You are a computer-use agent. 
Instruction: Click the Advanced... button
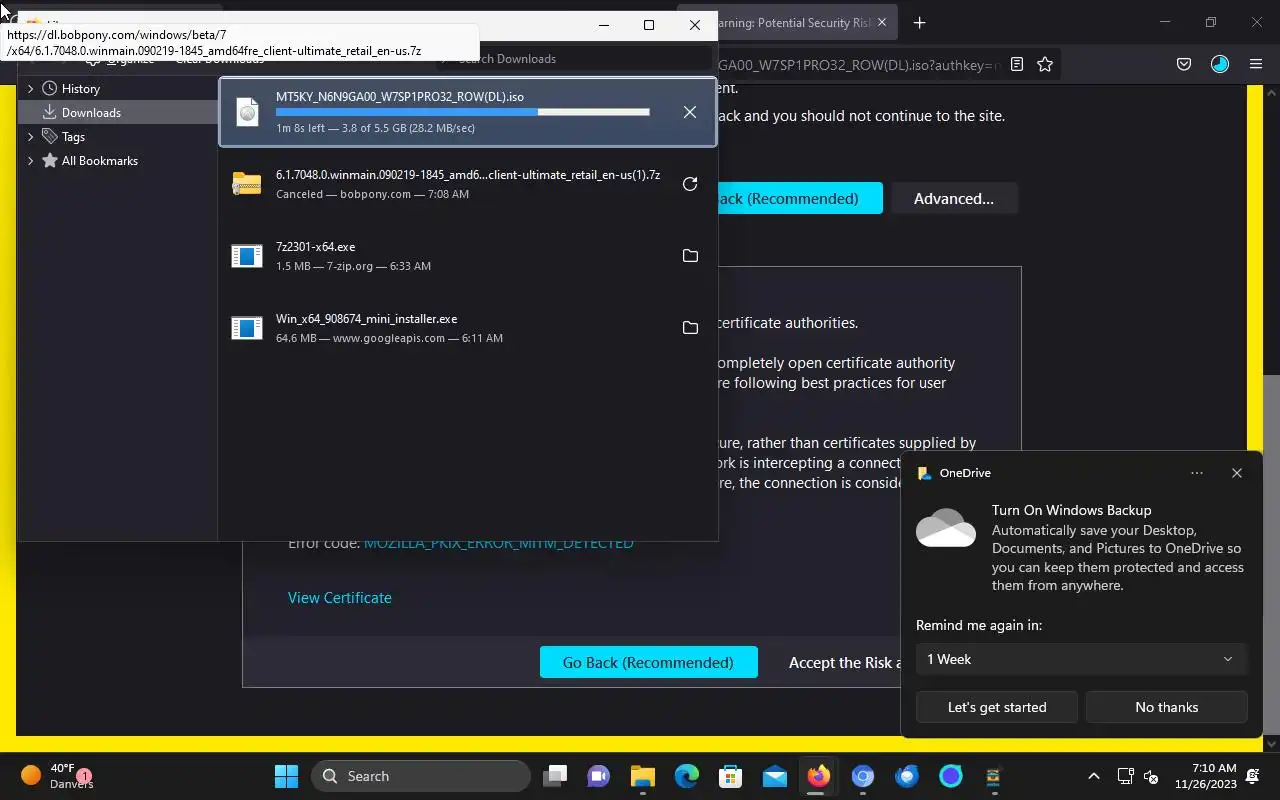(954, 198)
